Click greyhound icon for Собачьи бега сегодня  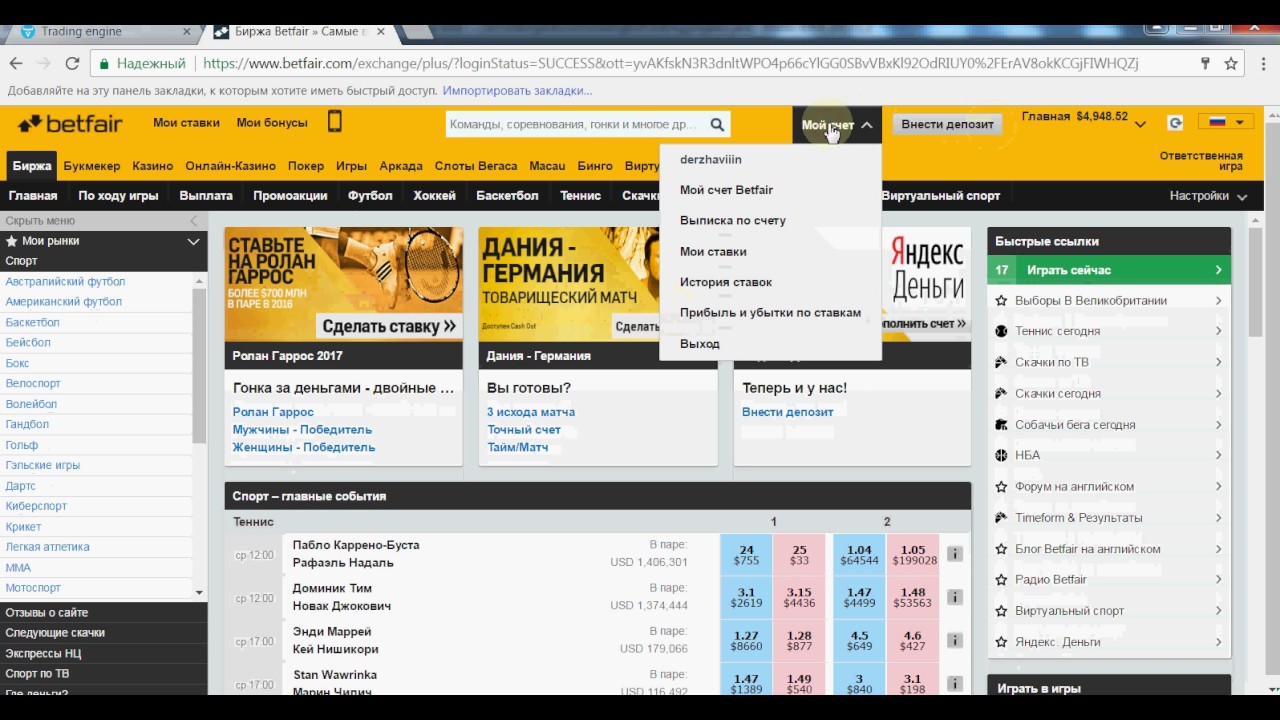pyautogui.click(x=1001, y=424)
